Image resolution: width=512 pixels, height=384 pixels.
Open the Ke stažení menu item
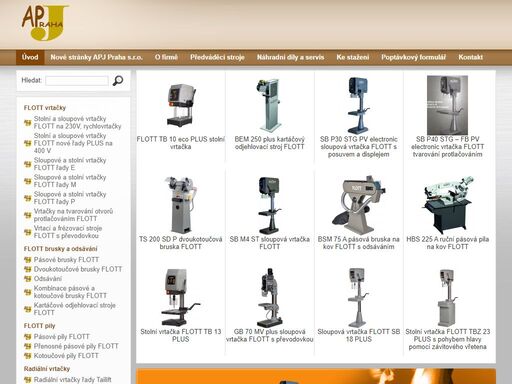(353, 57)
